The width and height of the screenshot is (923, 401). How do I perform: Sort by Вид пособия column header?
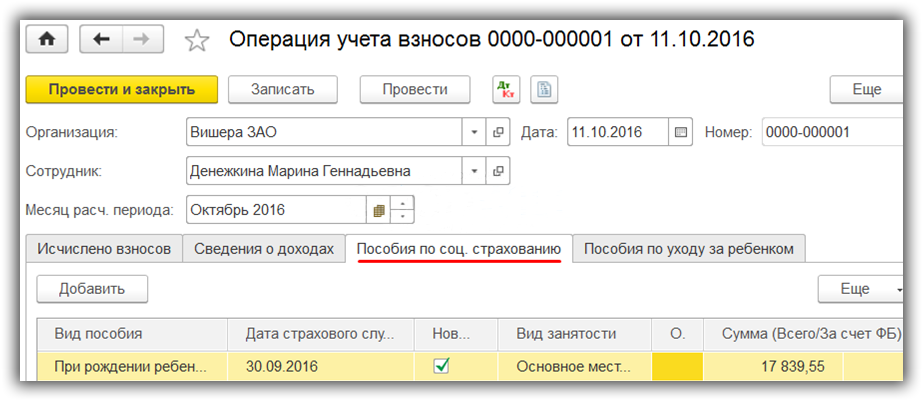133,334
